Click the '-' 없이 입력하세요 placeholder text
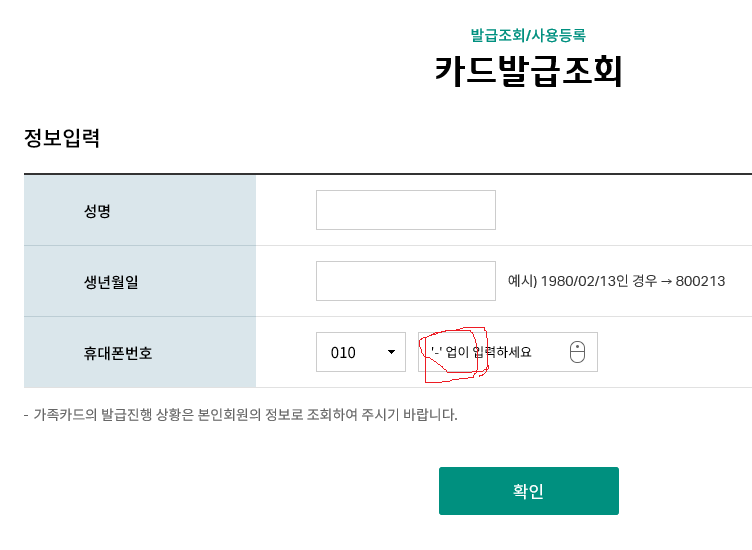752x550 pixels. tap(482, 352)
